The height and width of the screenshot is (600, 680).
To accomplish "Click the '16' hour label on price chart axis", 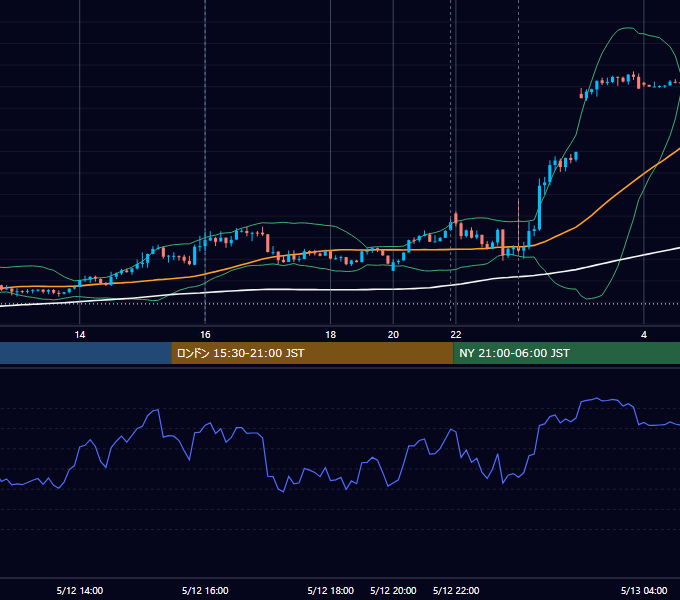I will pyautogui.click(x=205, y=335).
